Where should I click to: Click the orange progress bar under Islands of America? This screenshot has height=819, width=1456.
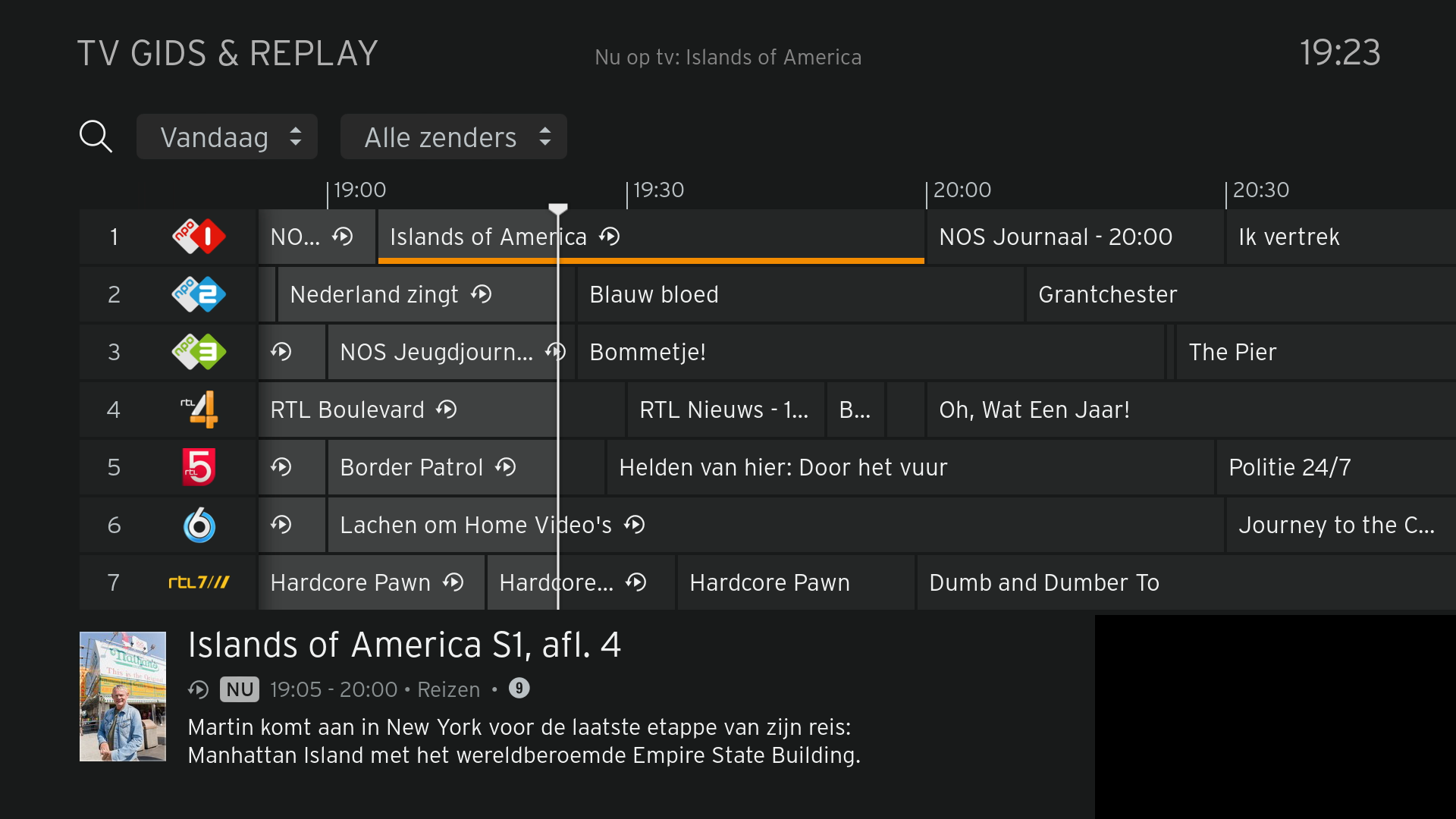click(651, 261)
